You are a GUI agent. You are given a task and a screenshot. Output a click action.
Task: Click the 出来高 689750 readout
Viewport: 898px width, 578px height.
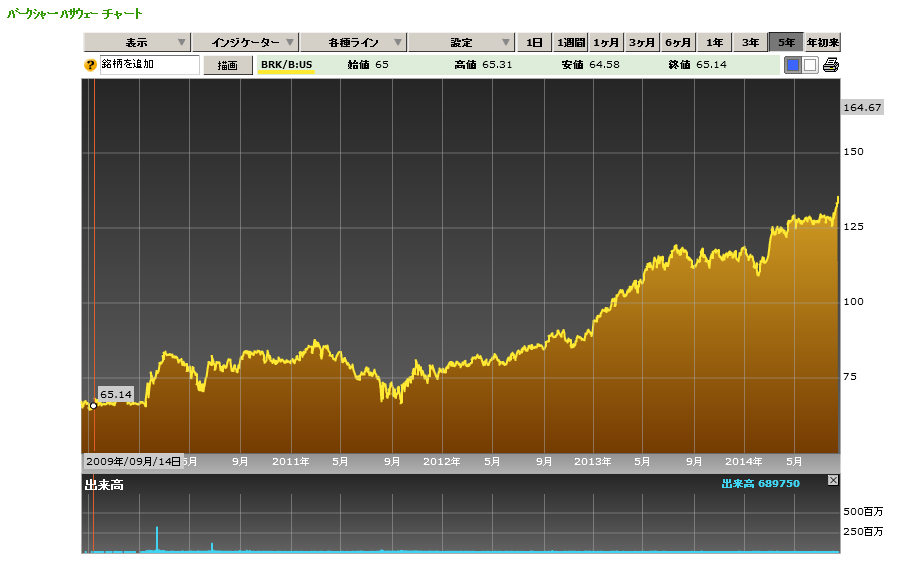tap(761, 483)
